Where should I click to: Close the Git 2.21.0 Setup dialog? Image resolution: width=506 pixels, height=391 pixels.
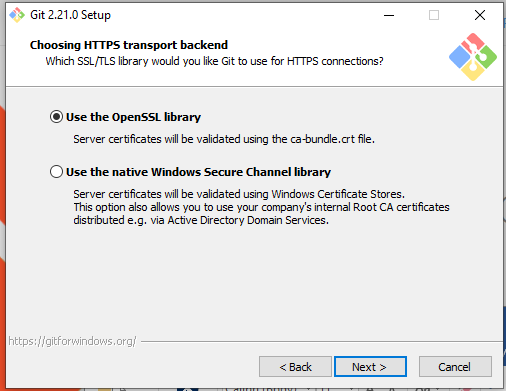click(480, 15)
